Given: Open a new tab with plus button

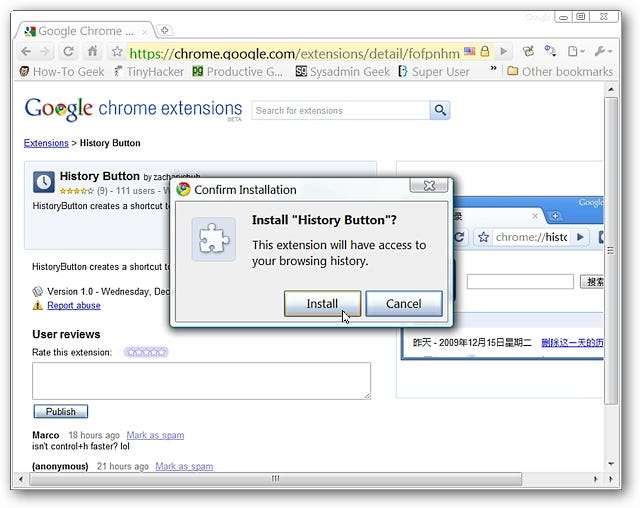Looking at the screenshot, I should [x=165, y=30].
